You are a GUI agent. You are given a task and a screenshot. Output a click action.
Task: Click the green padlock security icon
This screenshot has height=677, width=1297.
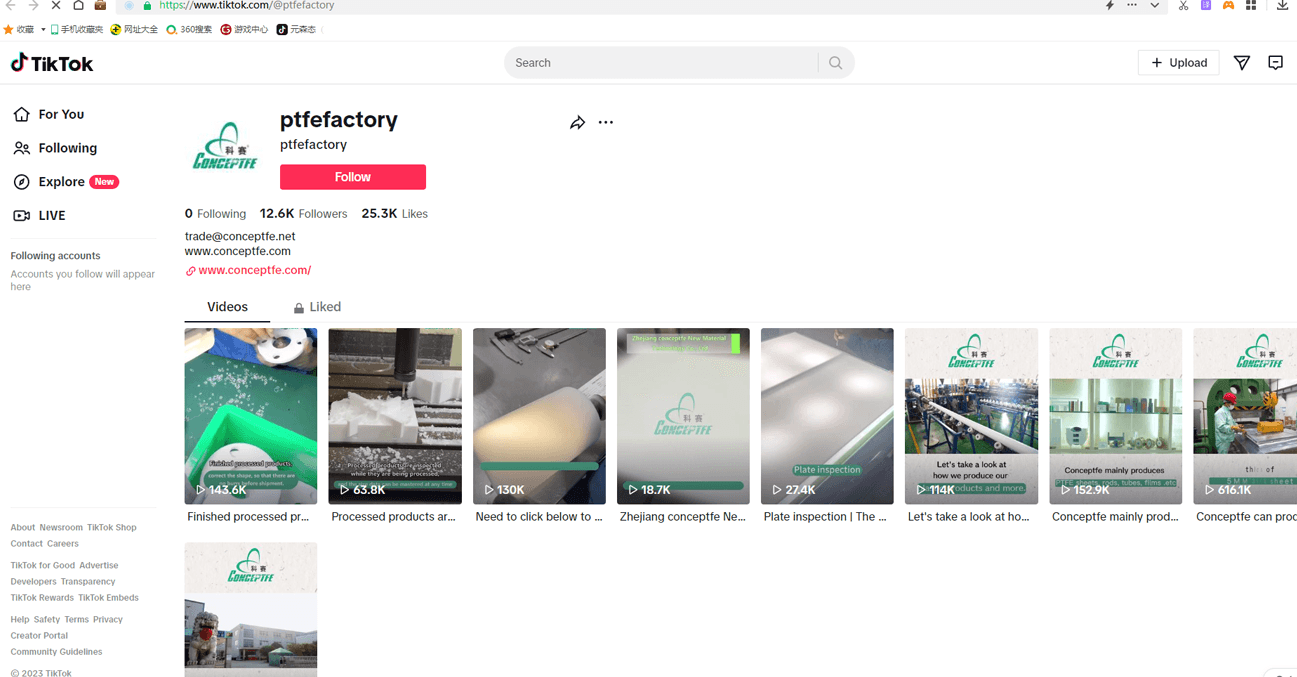point(148,5)
